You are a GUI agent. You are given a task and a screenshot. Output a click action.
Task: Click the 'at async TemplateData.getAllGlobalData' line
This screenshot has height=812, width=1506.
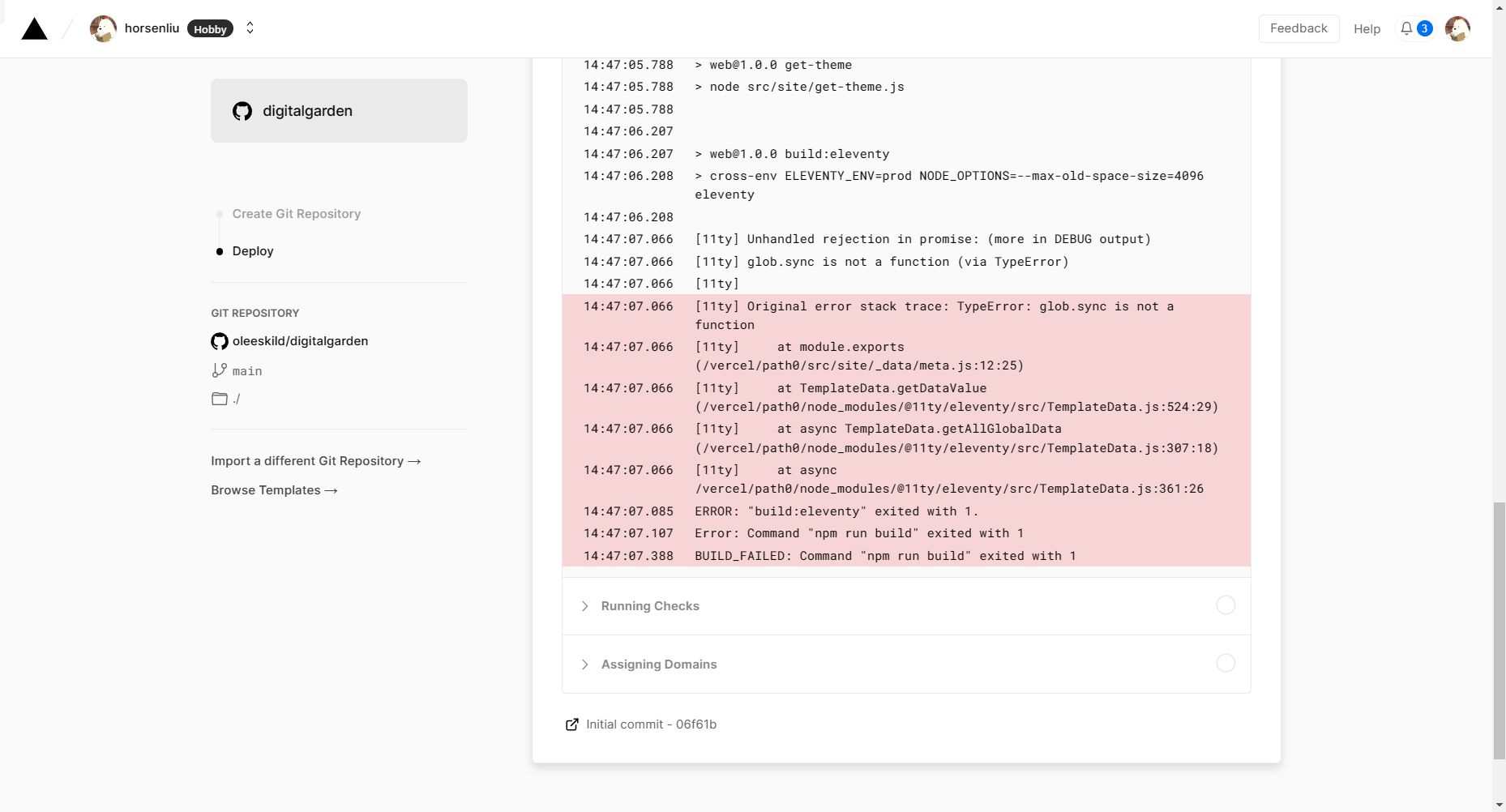pyautogui.click(x=906, y=438)
